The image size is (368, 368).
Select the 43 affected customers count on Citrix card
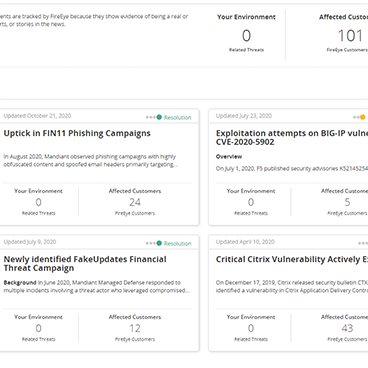coord(347,328)
